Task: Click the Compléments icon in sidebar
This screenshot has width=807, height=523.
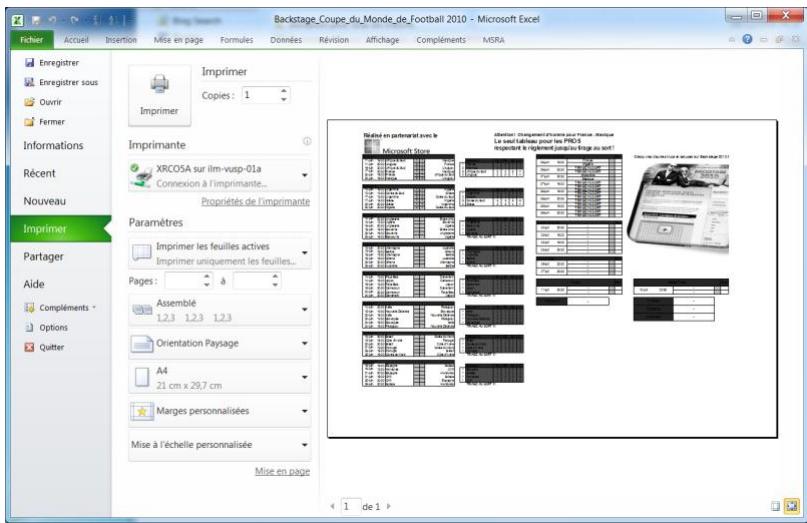Action: [x=29, y=308]
